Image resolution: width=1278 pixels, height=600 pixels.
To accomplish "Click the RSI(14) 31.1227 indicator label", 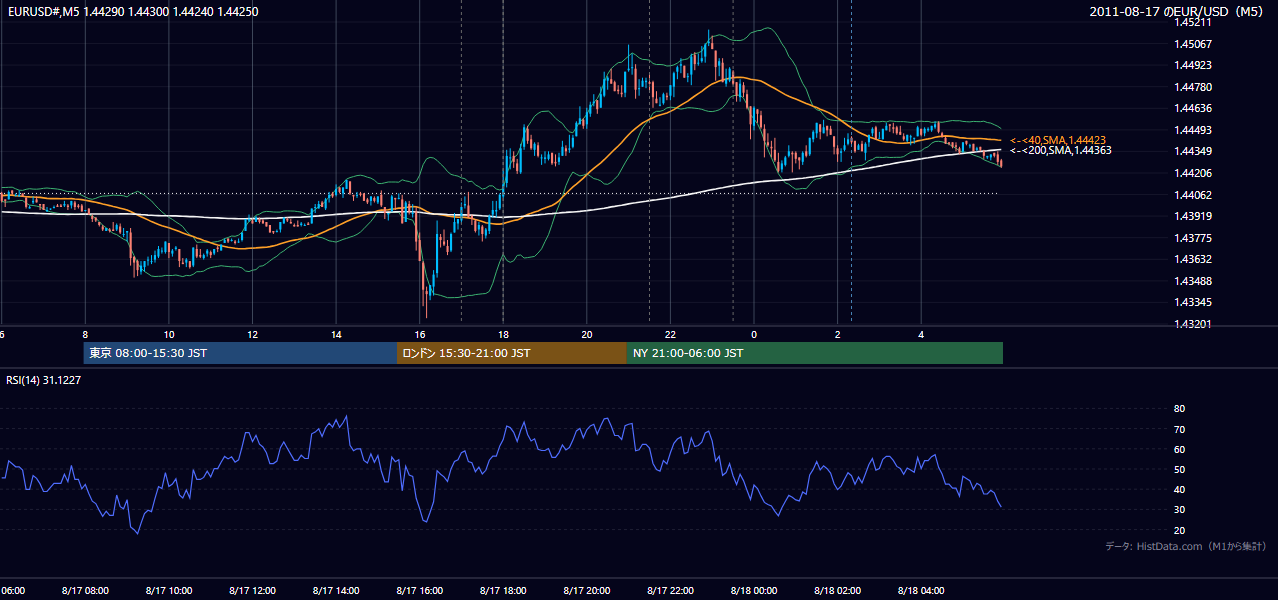I will coord(44,380).
